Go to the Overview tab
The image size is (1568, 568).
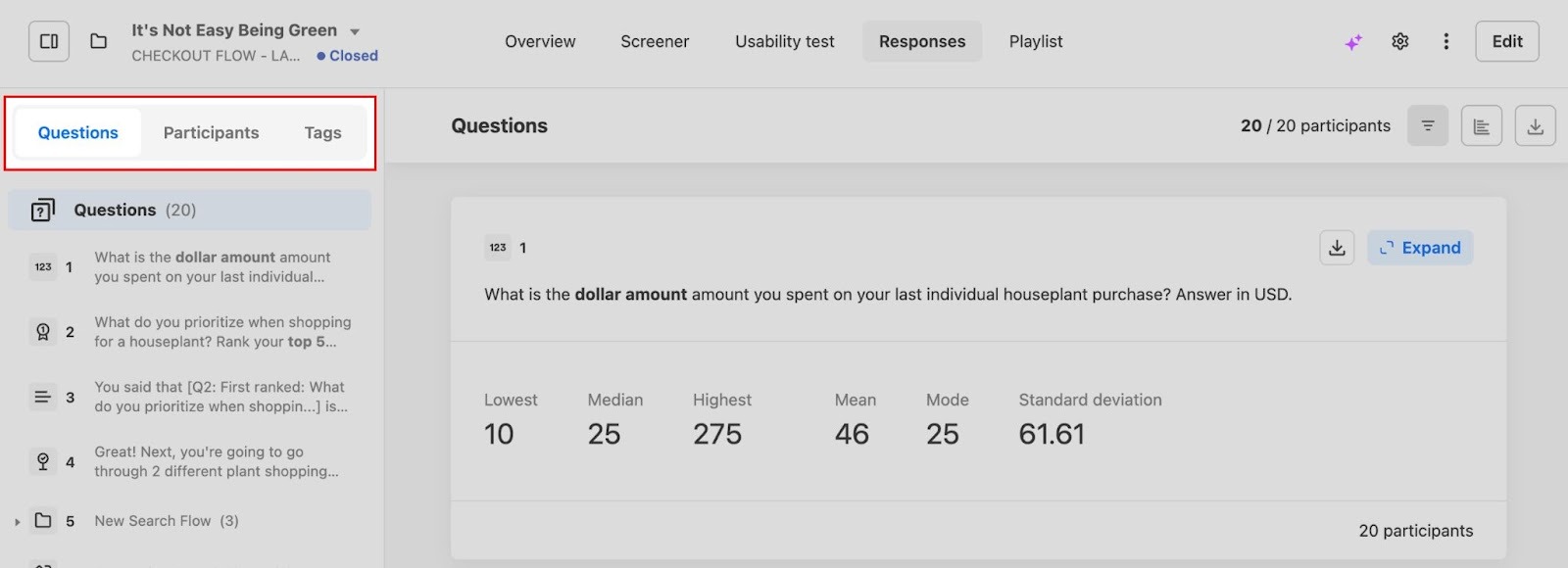click(x=540, y=41)
